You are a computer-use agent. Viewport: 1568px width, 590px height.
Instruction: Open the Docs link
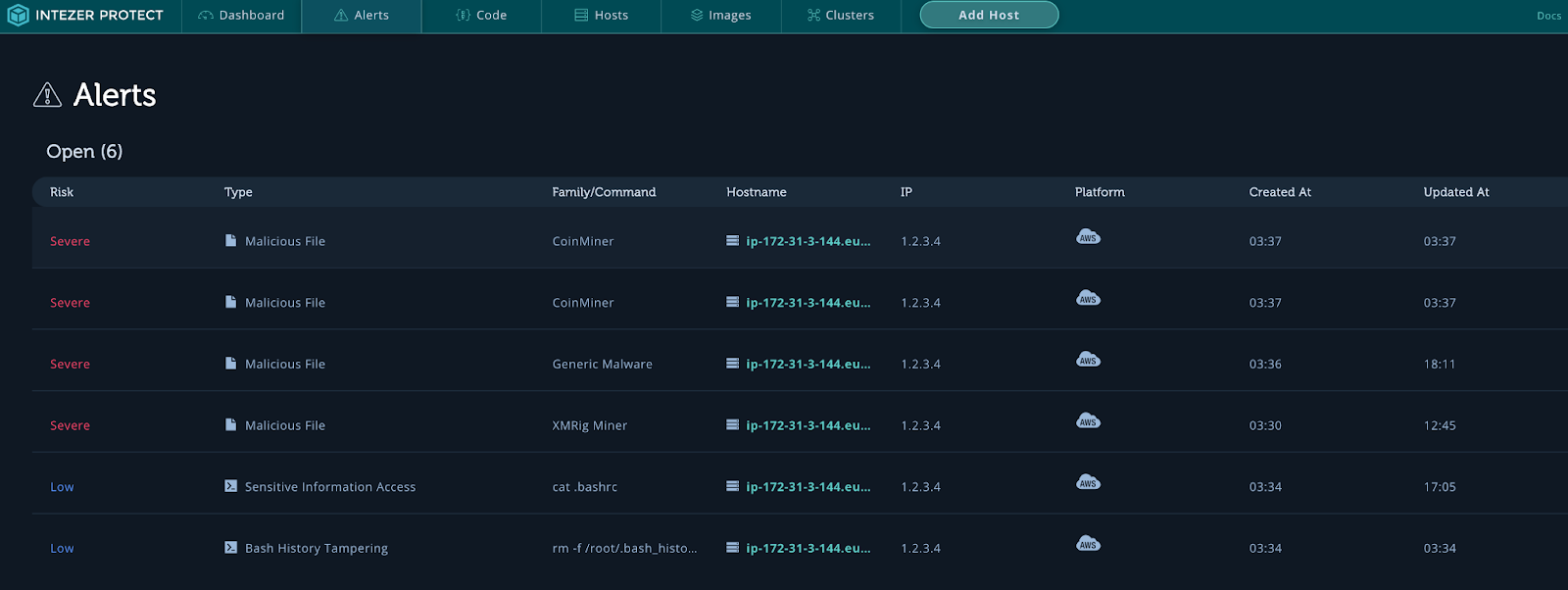(1548, 16)
